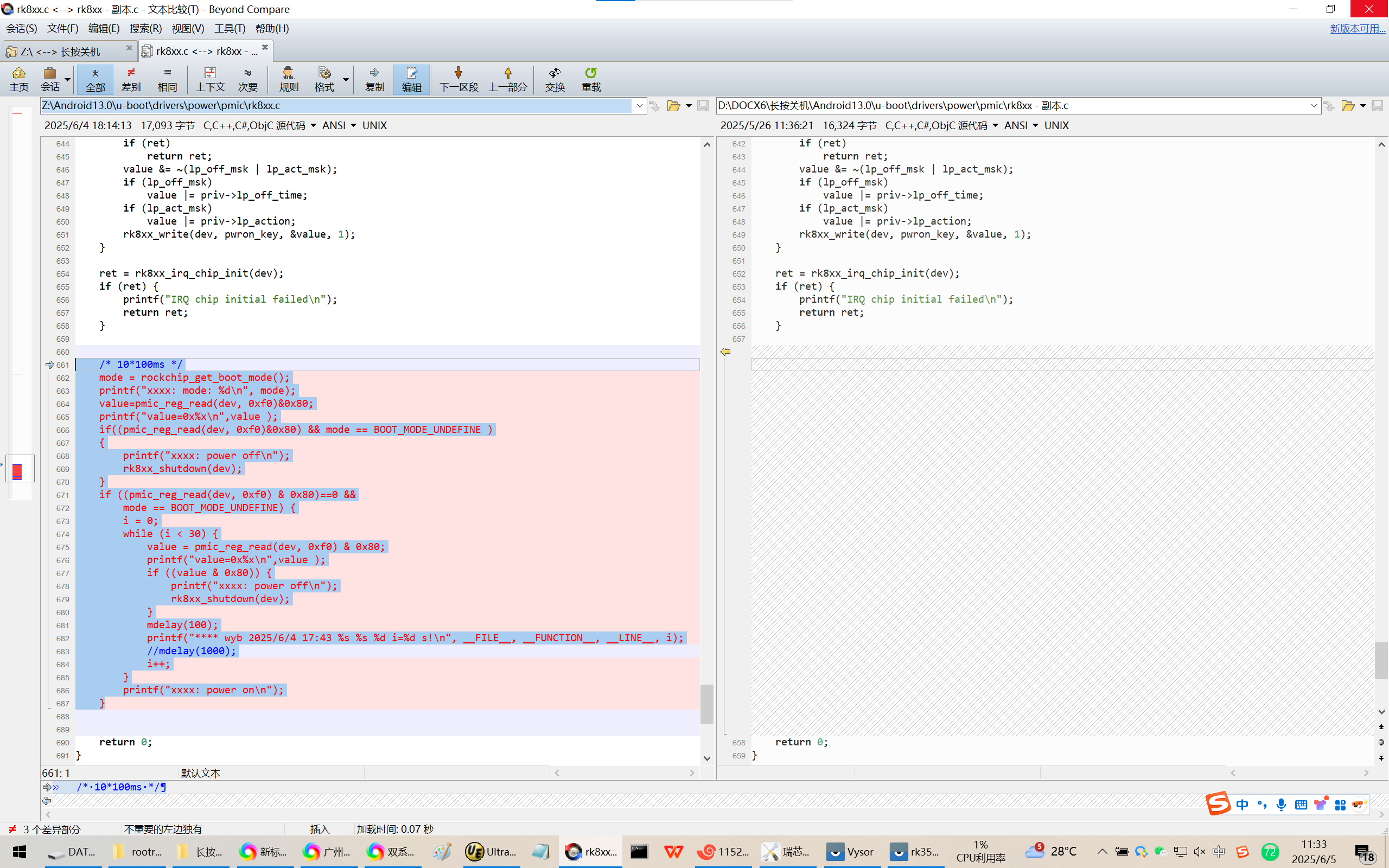This screenshot has width=1389, height=868.
Task: Click the Copy (复制) toolbar icon
Action: tap(374, 79)
